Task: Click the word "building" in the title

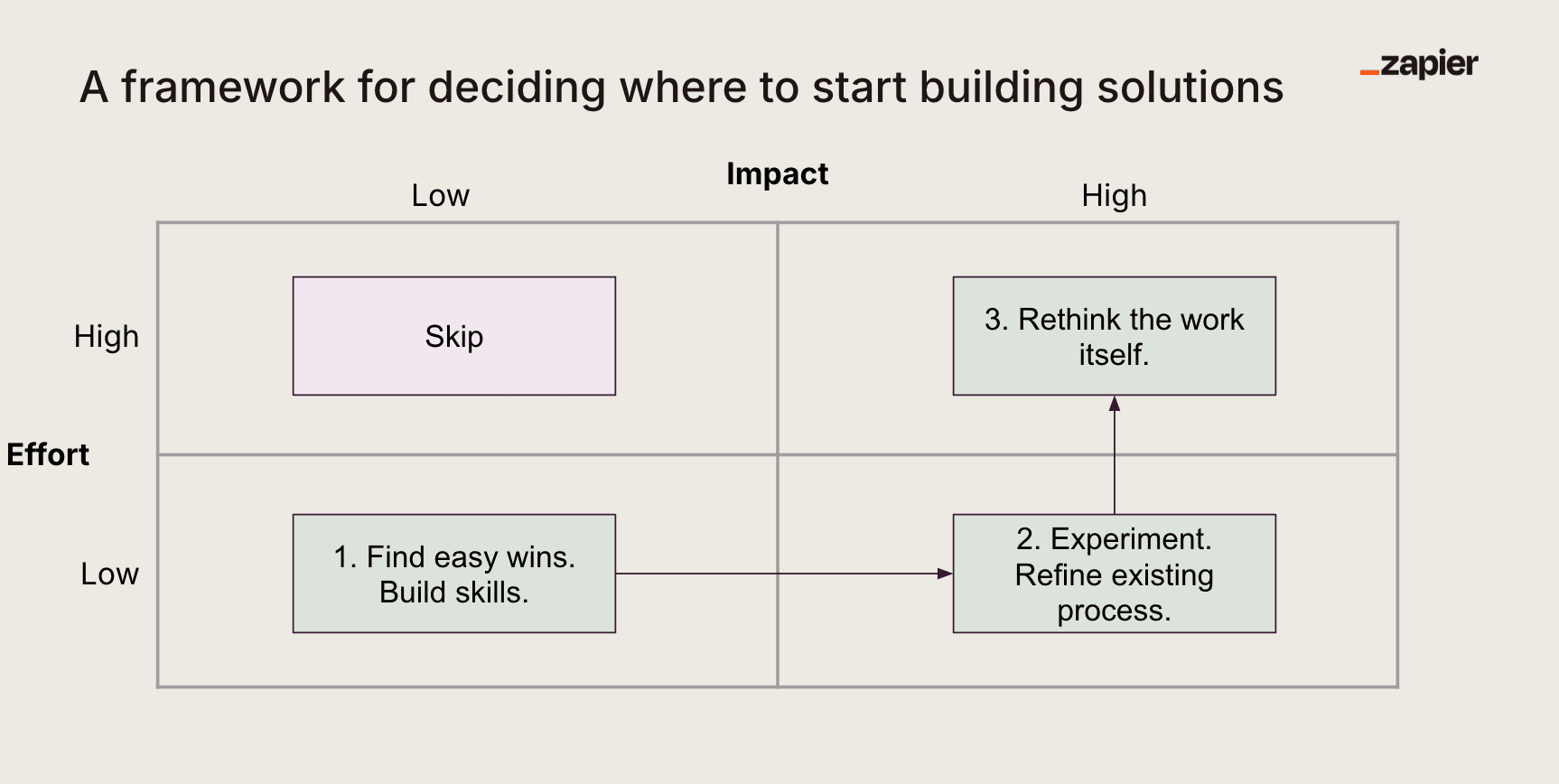Action: point(1002,88)
